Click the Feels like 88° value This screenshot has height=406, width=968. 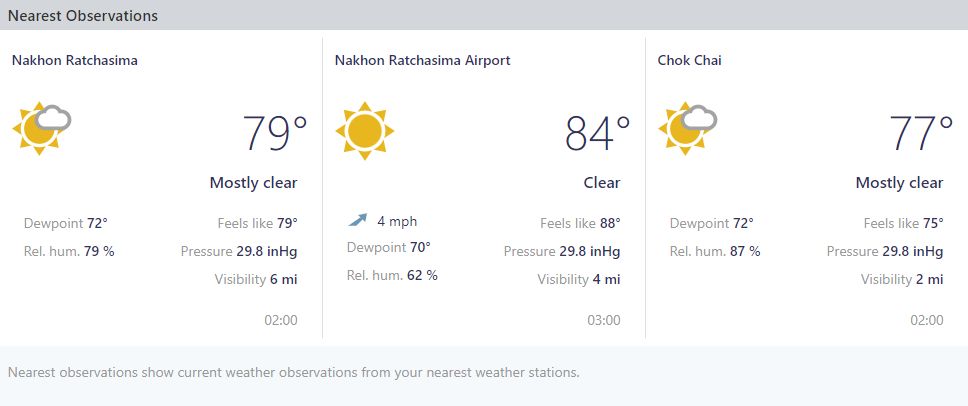pyautogui.click(x=580, y=223)
